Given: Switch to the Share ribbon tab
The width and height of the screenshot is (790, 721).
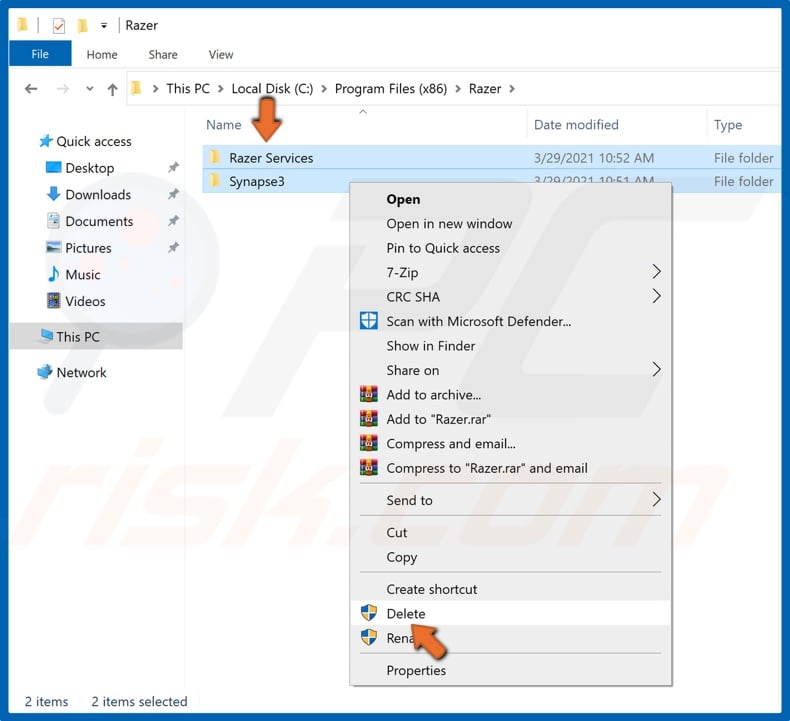Looking at the screenshot, I should click(163, 54).
